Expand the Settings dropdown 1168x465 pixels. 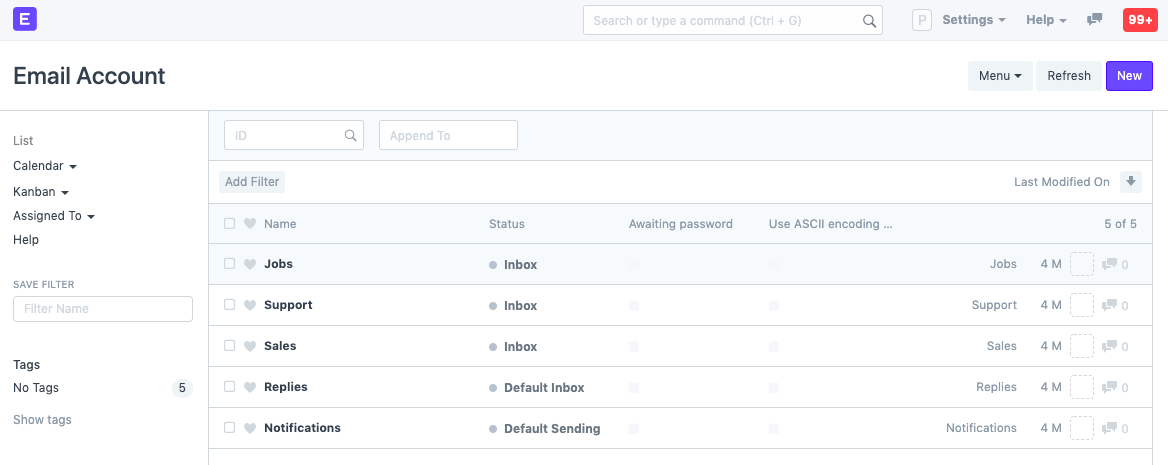[974, 20]
